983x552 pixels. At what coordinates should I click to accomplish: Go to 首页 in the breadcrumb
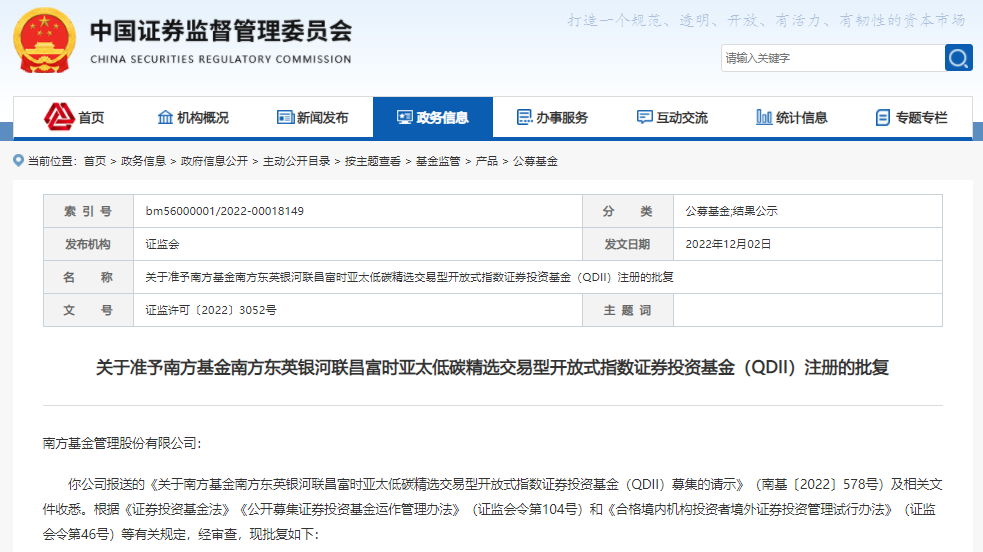tap(95, 161)
